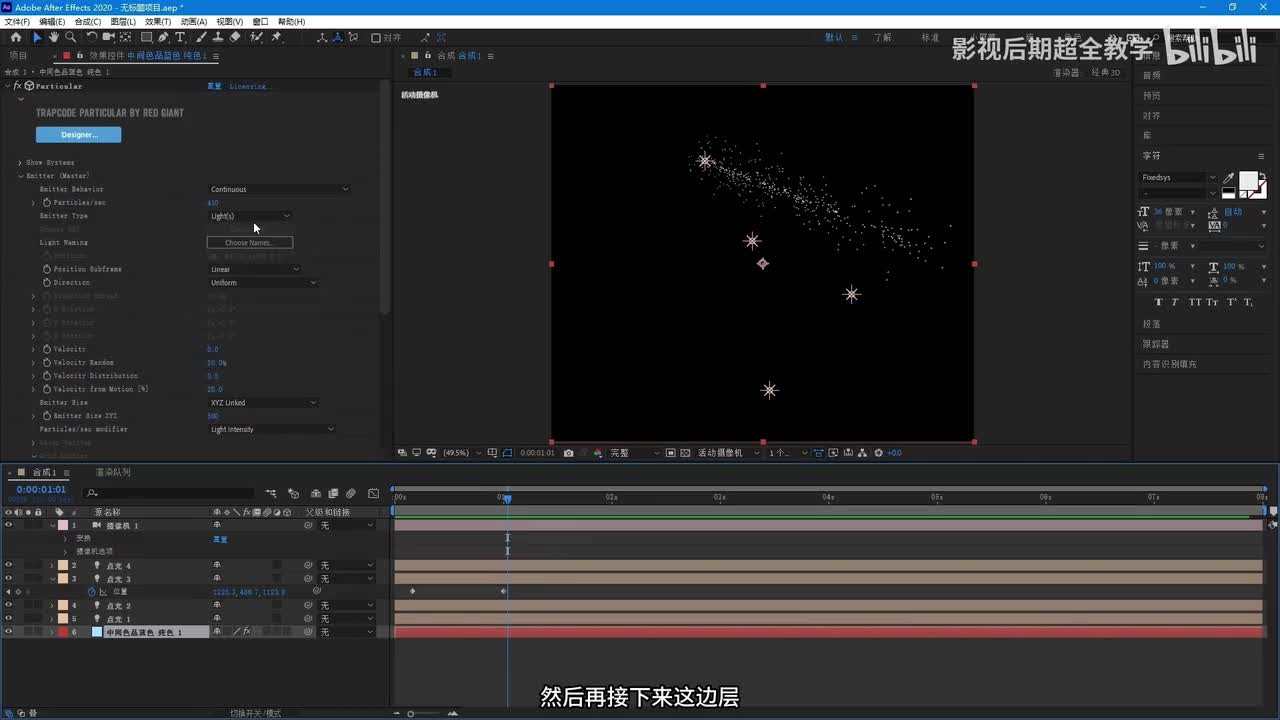Toggle the 对齐 snapping checkbox in toolbar

click(375, 38)
